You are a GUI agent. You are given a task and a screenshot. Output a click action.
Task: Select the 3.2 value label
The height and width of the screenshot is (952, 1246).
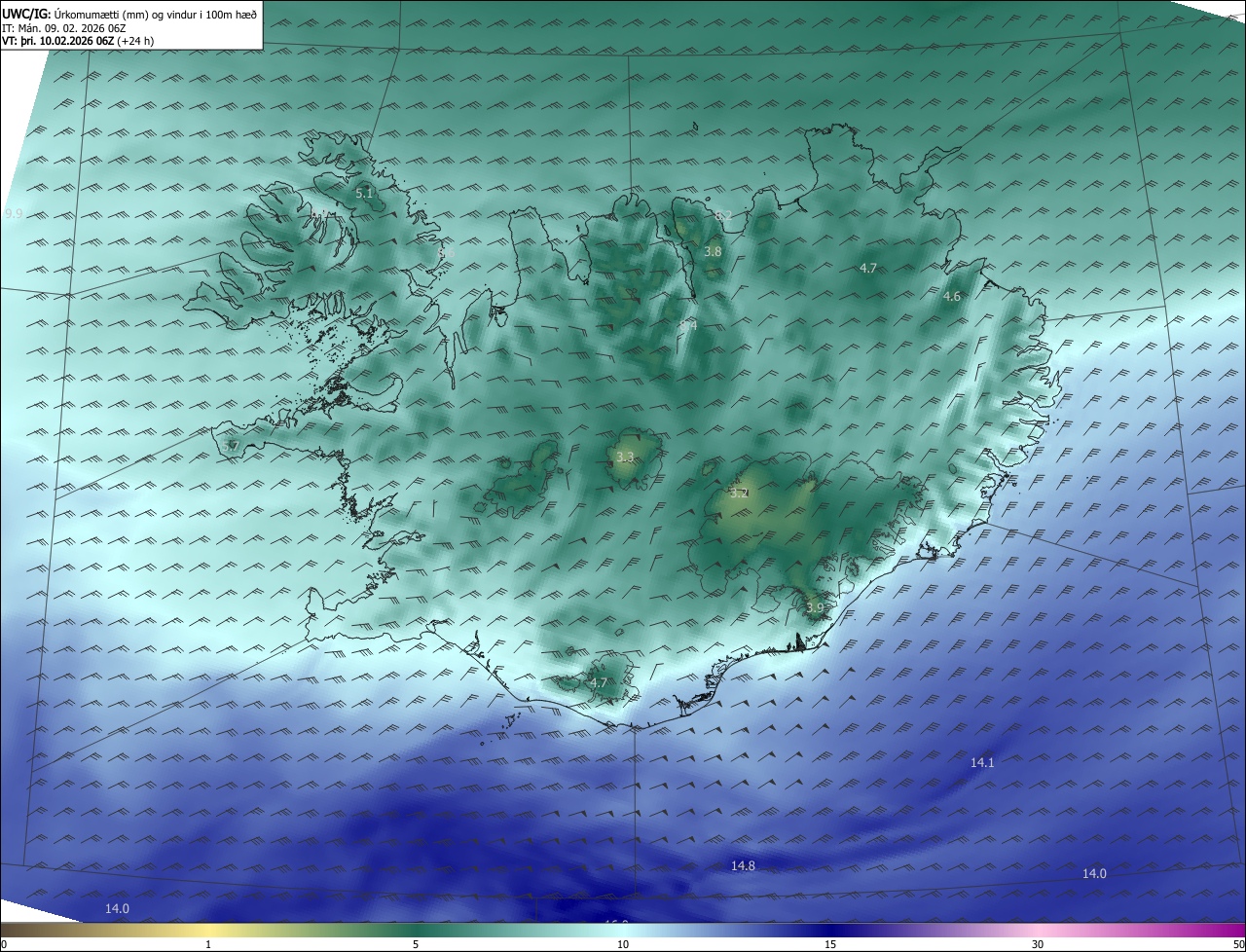739,493
